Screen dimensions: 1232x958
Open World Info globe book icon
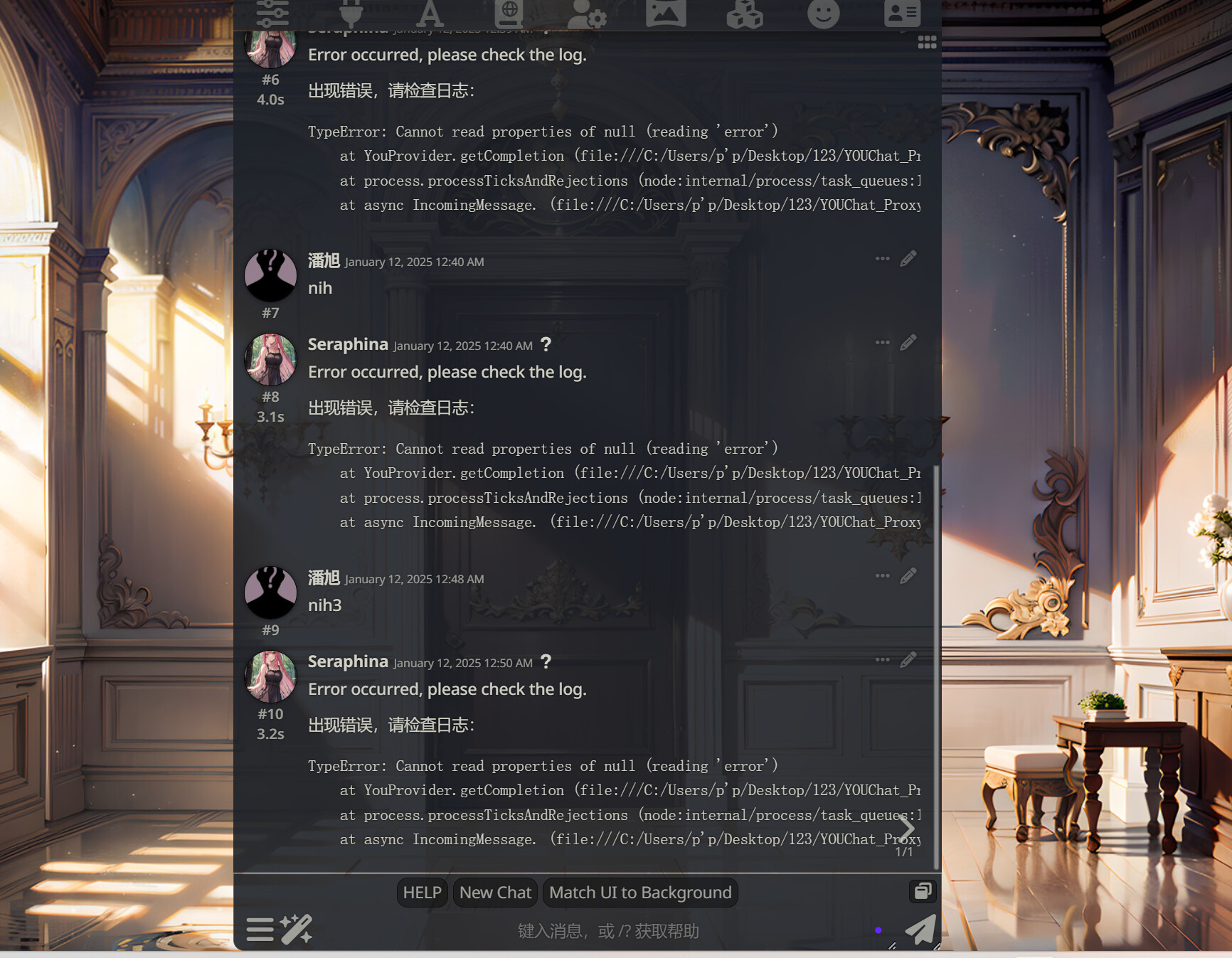pos(509,13)
